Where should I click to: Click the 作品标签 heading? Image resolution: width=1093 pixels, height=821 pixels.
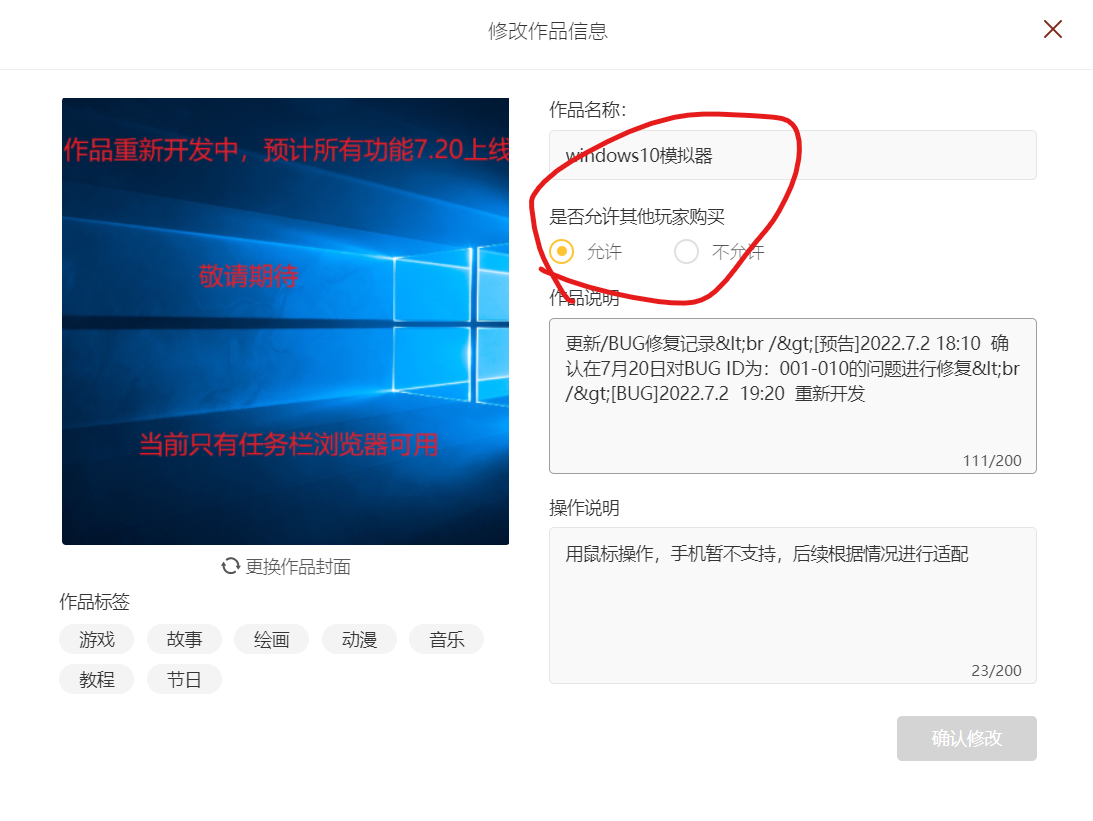click(94, 601)
